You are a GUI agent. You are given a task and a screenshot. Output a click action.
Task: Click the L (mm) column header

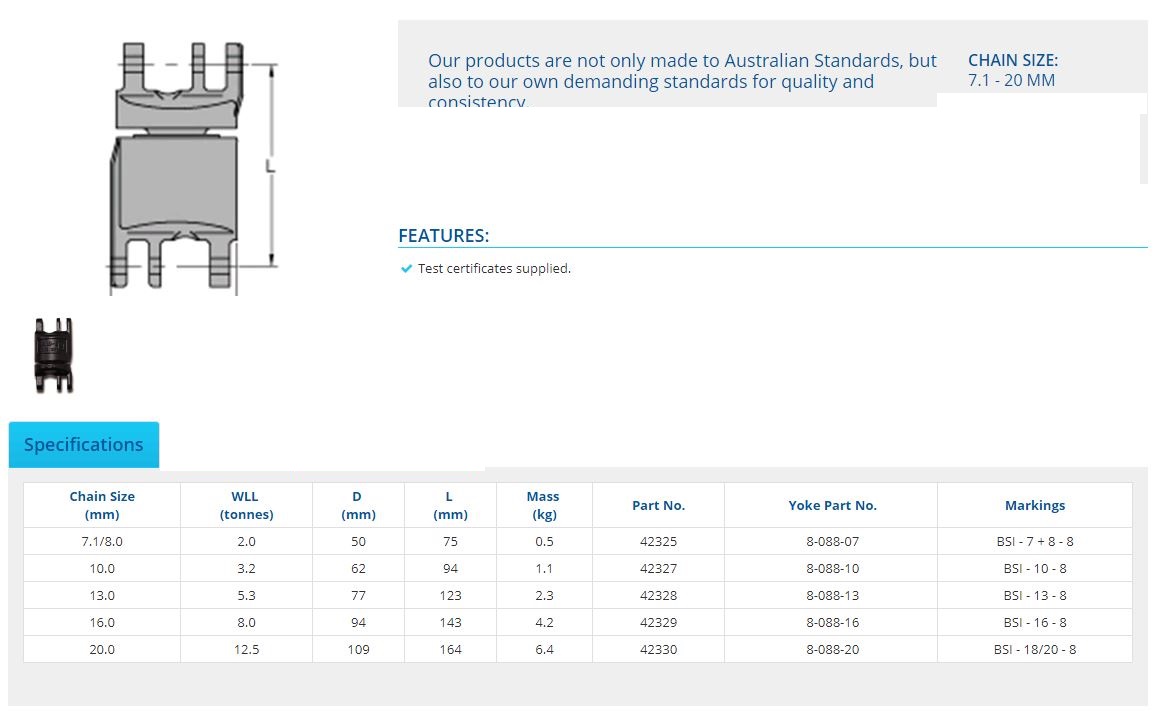coord(450,505)
